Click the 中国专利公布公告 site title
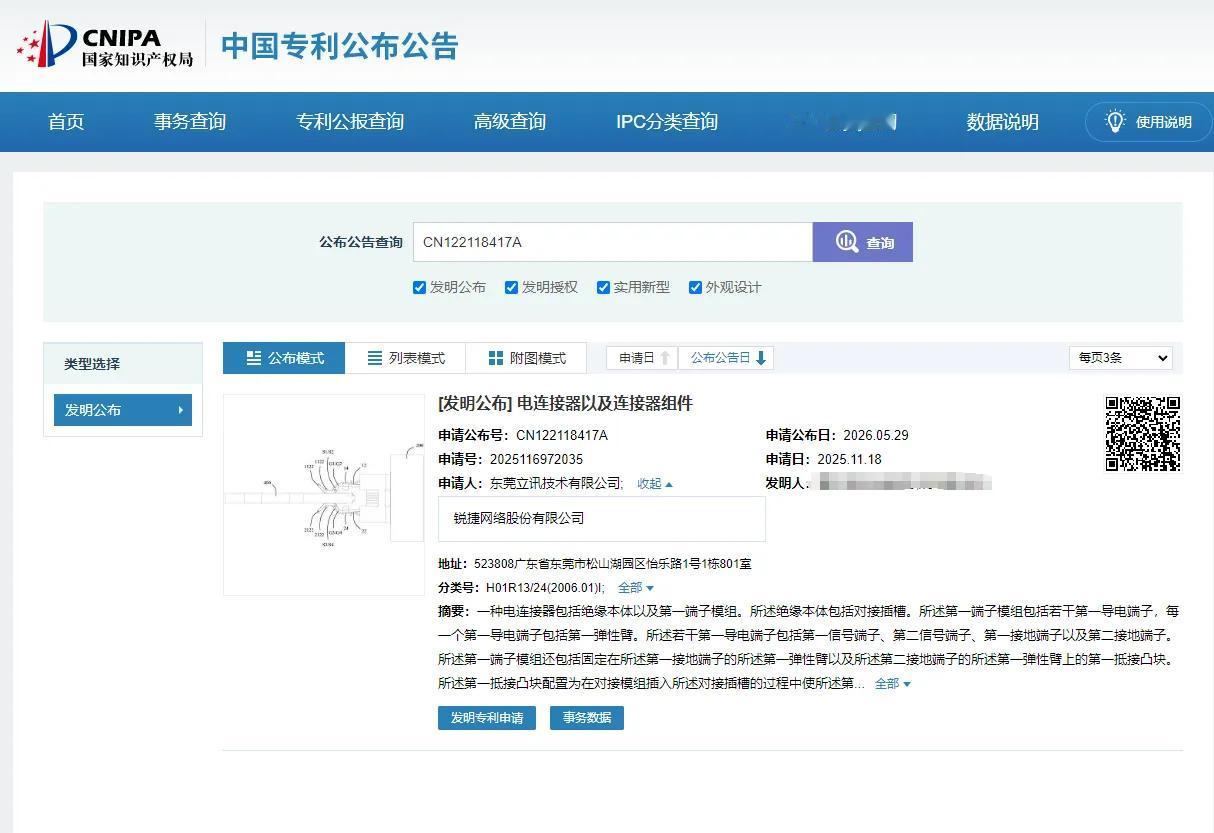 tap(340, 46)
